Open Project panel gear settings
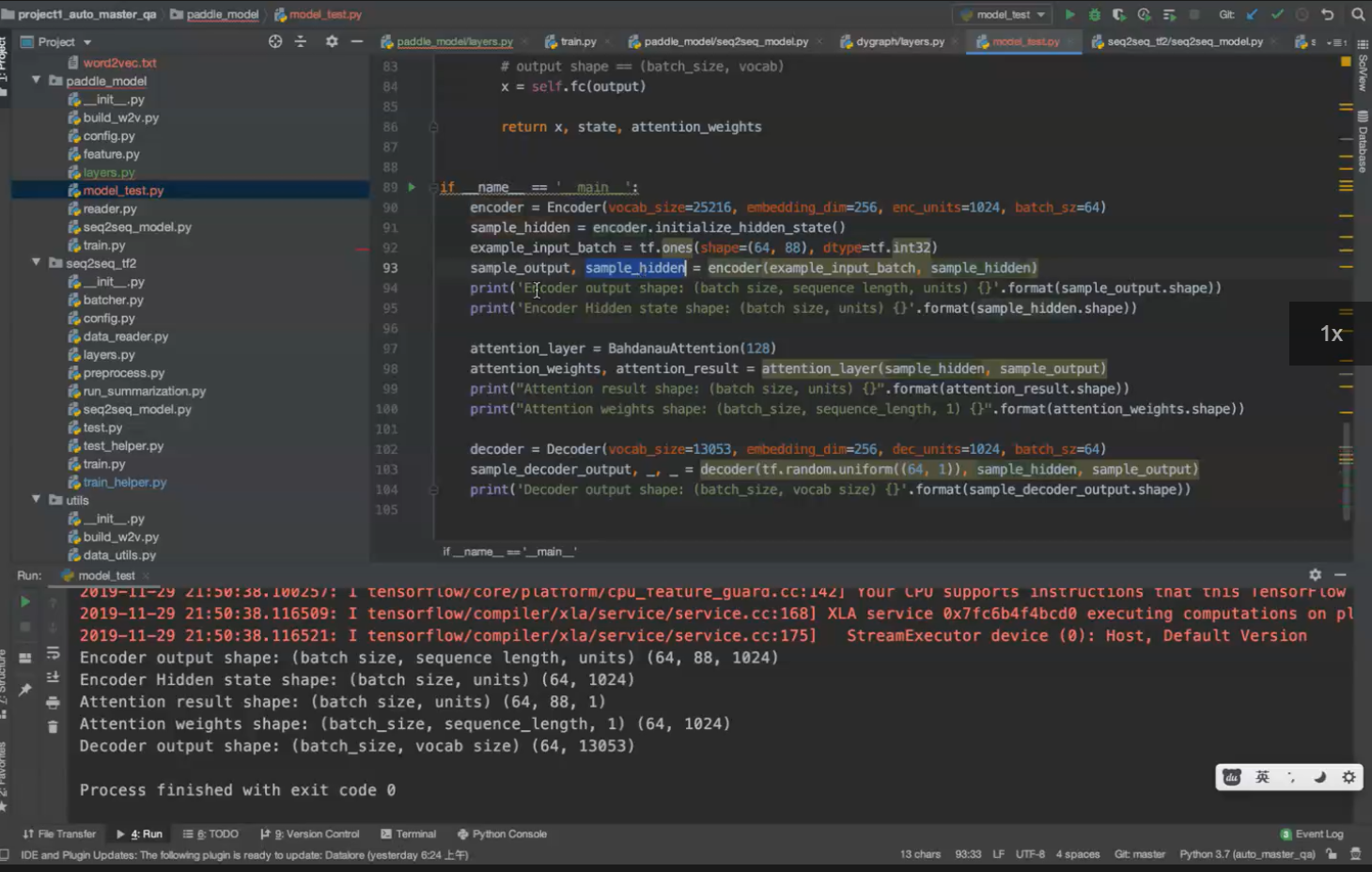This screenshot has height=872, width=1372. pos(332,41)
